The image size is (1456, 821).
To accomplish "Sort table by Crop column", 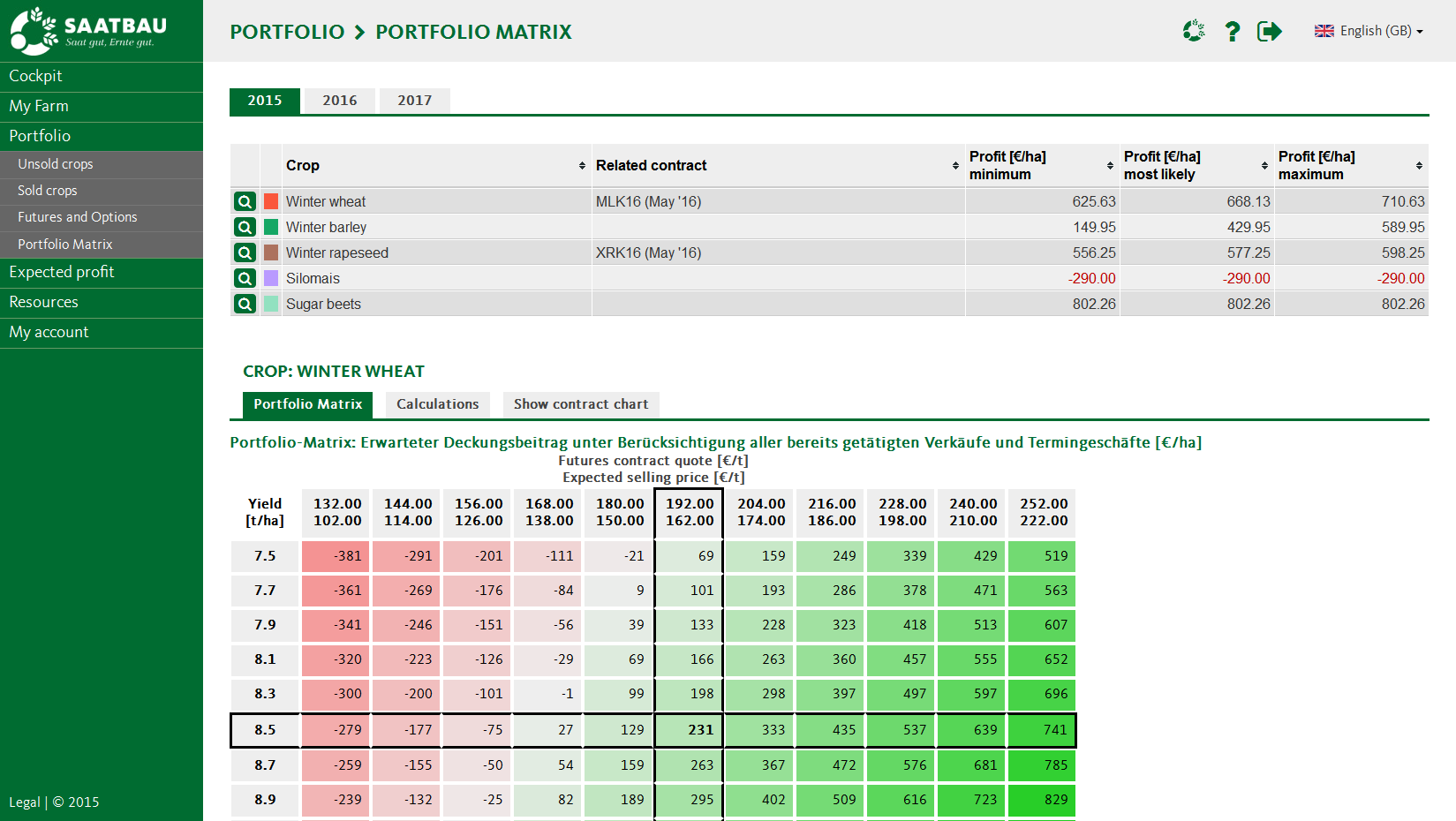I will pos(582,166).
